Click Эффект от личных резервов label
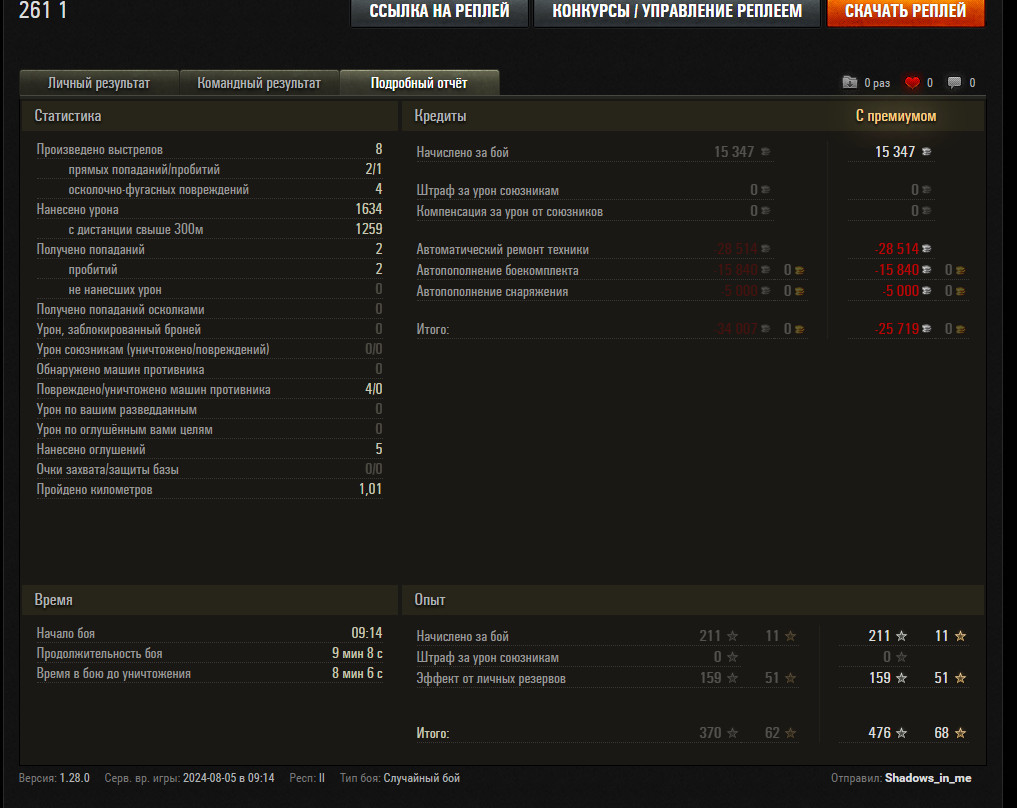 tap(491, 678)
